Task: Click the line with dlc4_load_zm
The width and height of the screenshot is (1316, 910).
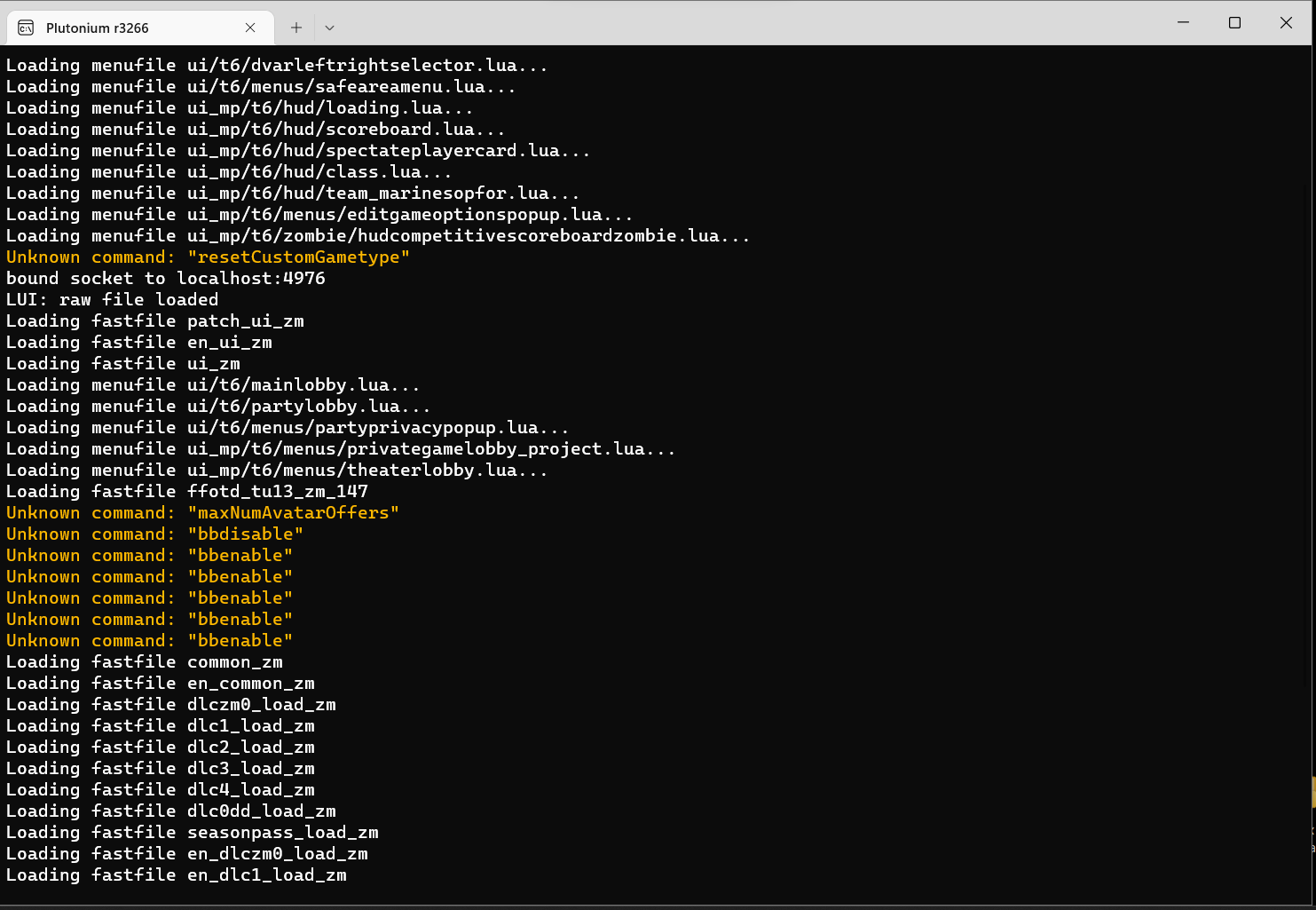Action: [x=161, y=789]
